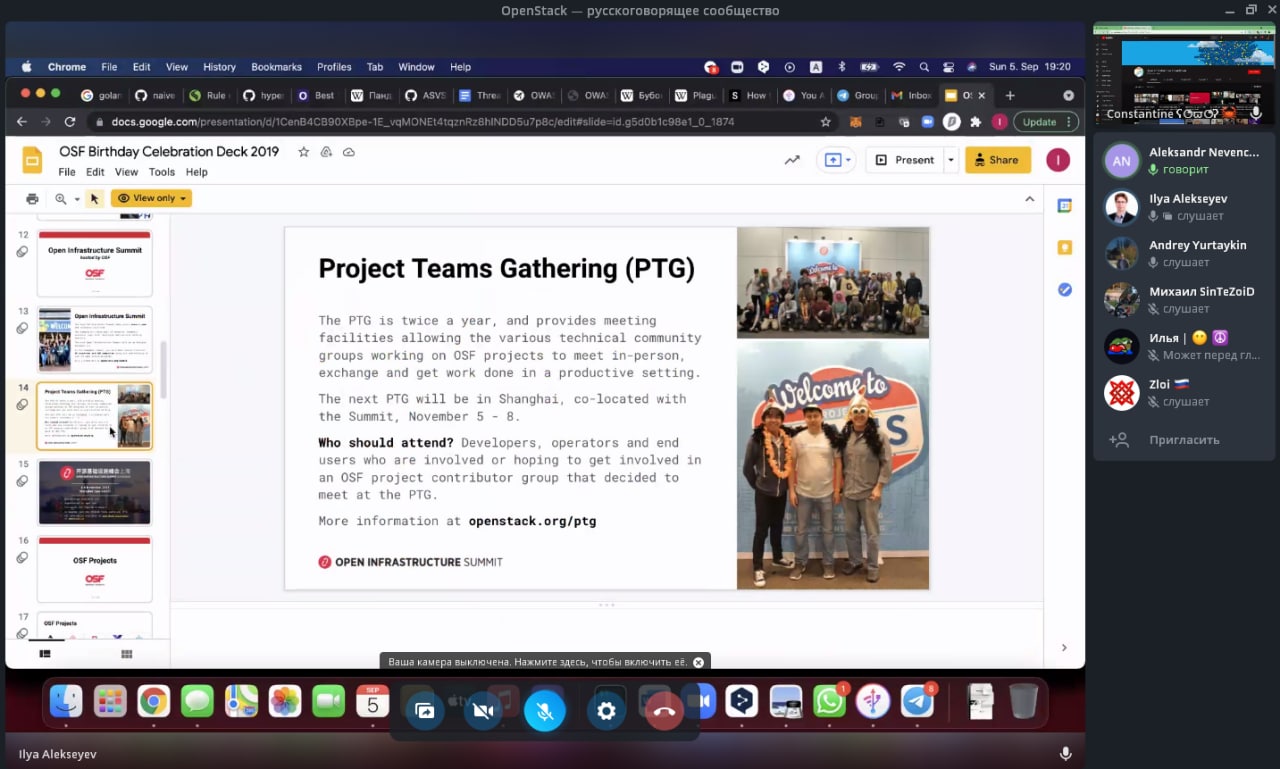Select slide 15 thumbnail in filmstrip
The height and width of the screenshot is (769, 1280).
click(x=95, y=492)
